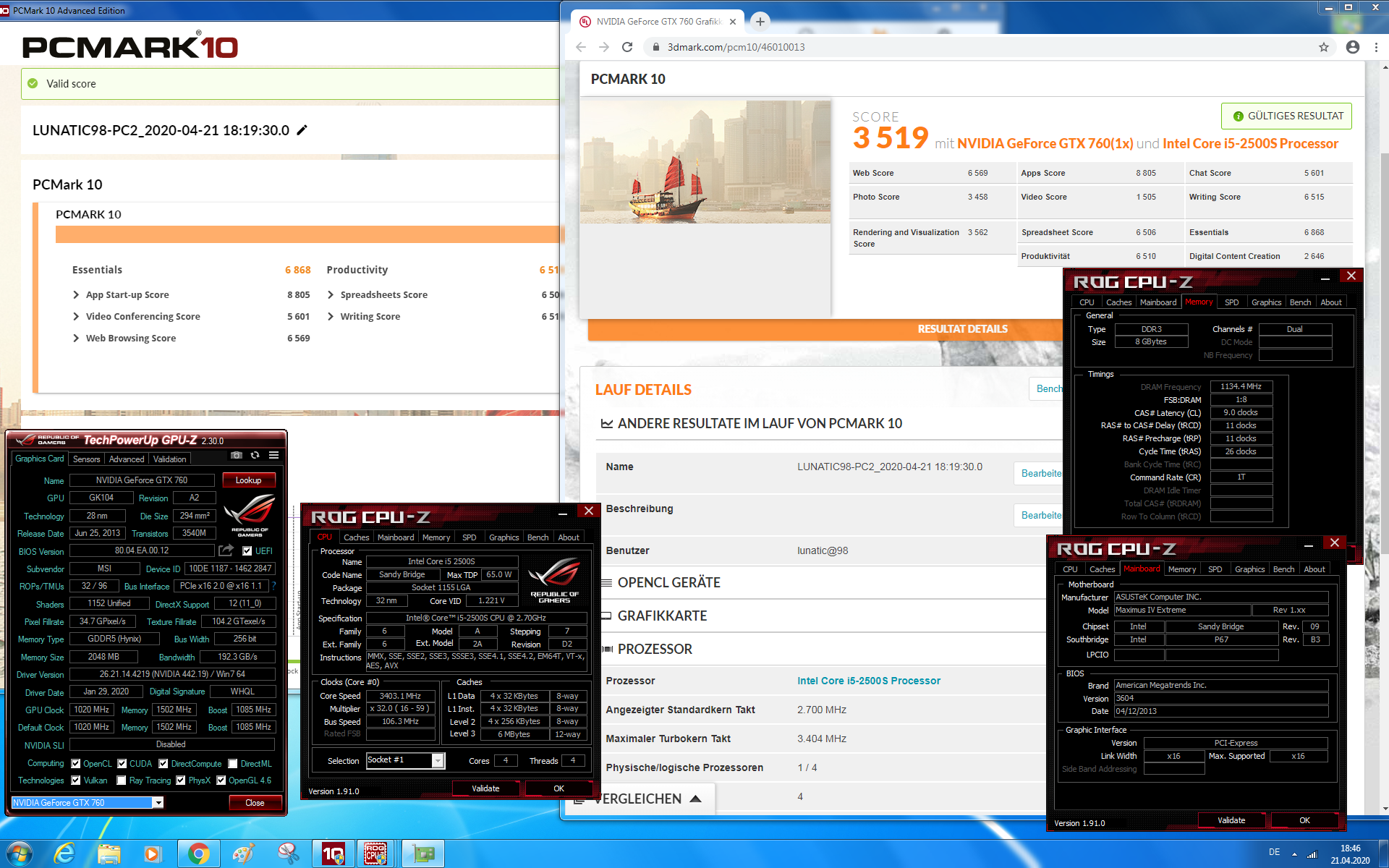Open Windows Media Player from taskbar

click(153, 854)
